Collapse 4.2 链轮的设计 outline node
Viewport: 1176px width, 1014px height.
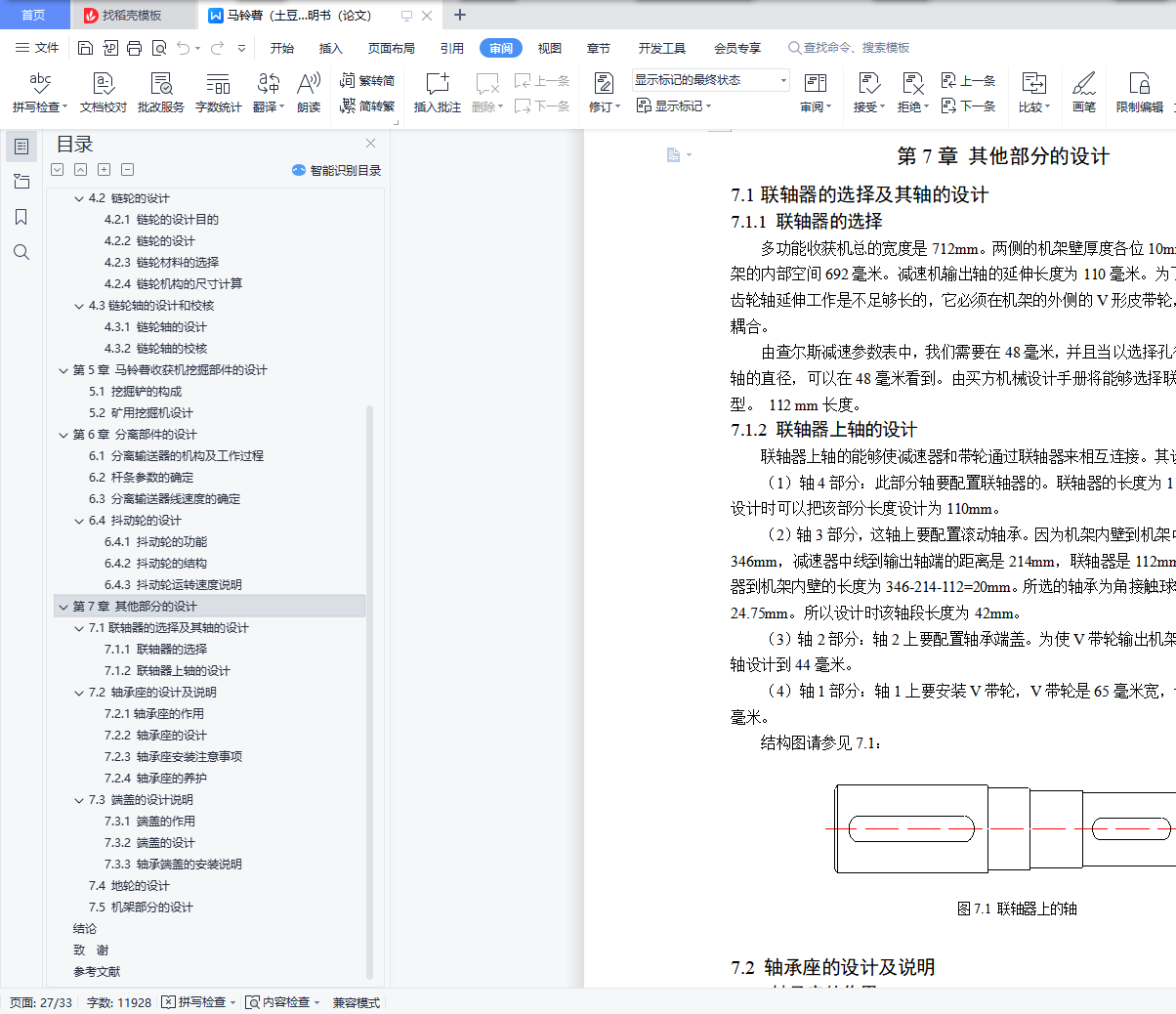(79, 198)
